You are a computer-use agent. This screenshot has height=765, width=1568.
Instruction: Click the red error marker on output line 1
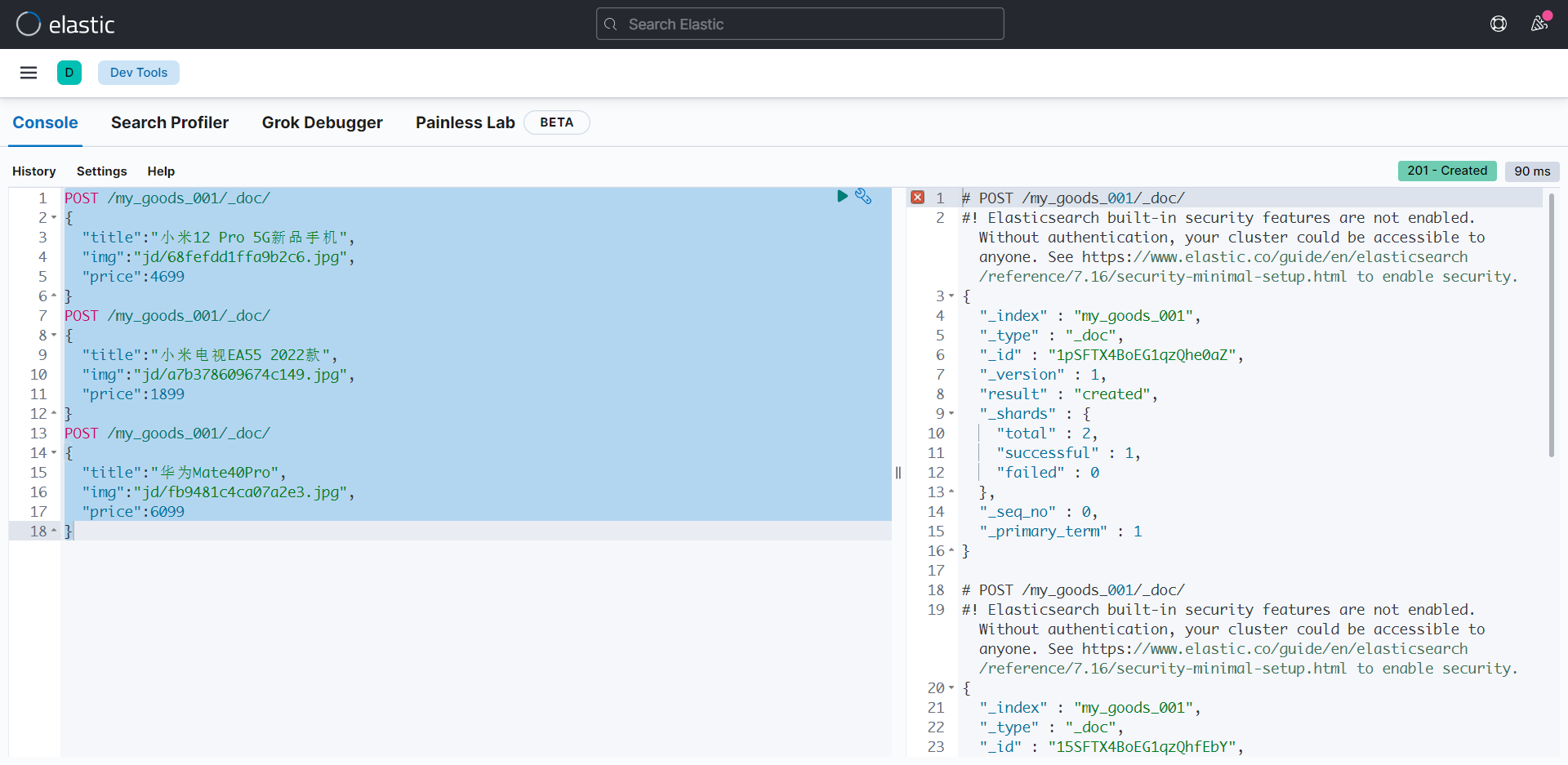click(x=918, y=198)
